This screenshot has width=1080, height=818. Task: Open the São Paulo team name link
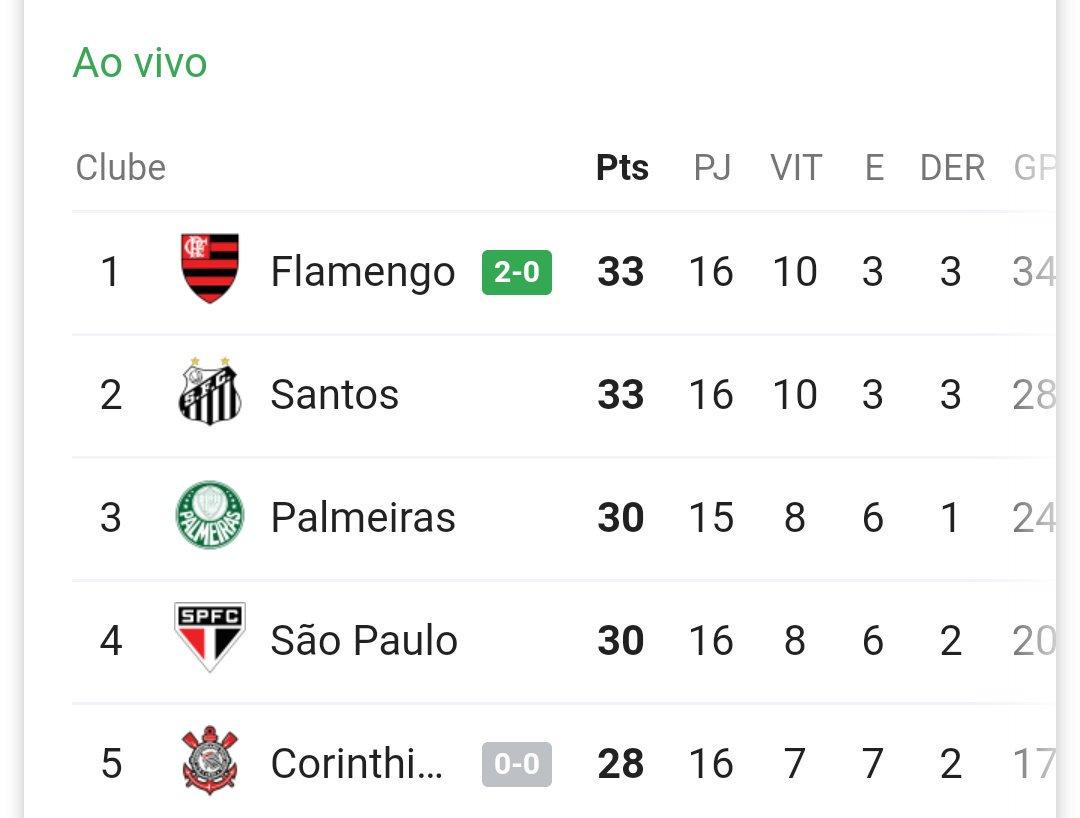[x=364, y=641]
